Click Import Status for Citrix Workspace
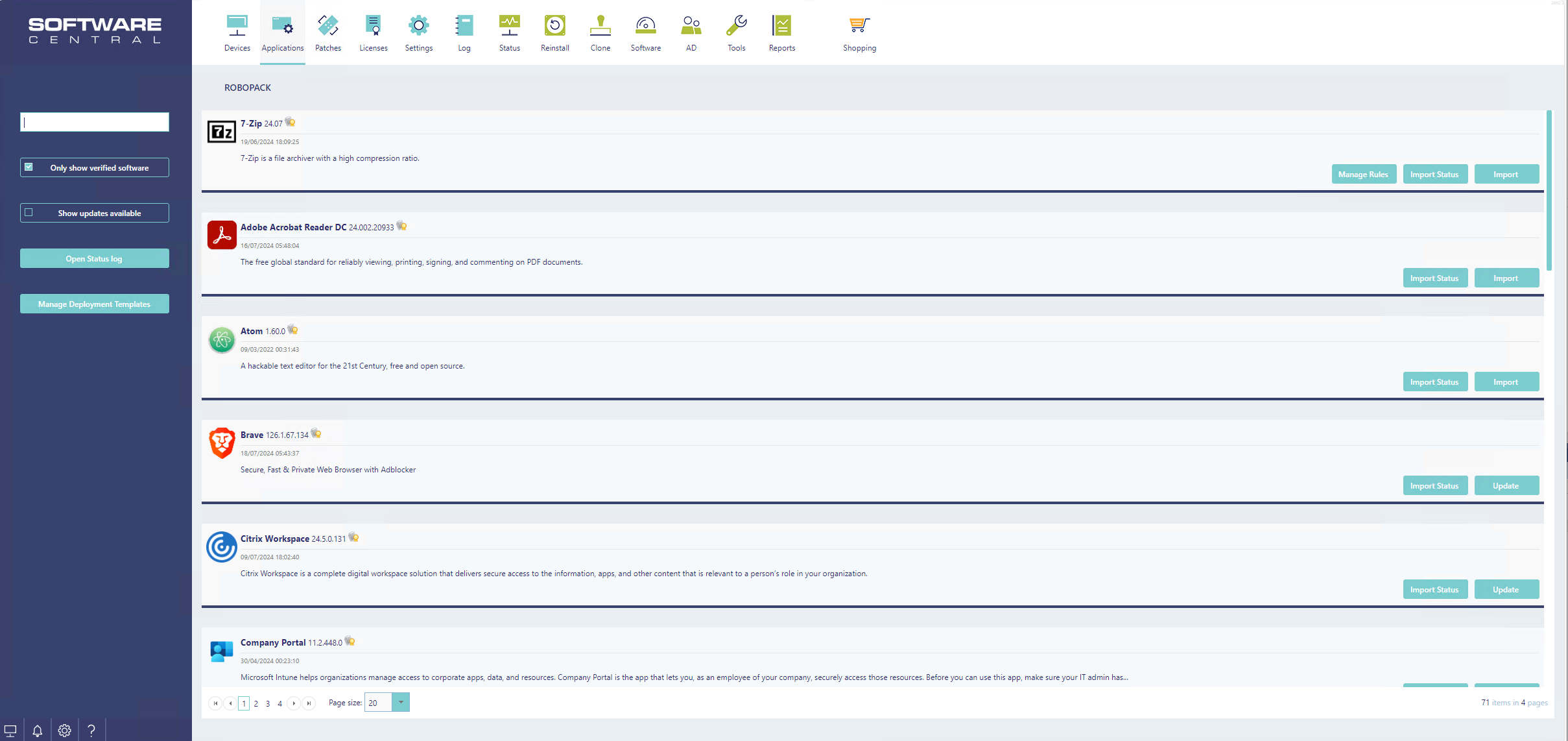The height and width of the screenshot is (741, 1568). [x=1435, y=589]
